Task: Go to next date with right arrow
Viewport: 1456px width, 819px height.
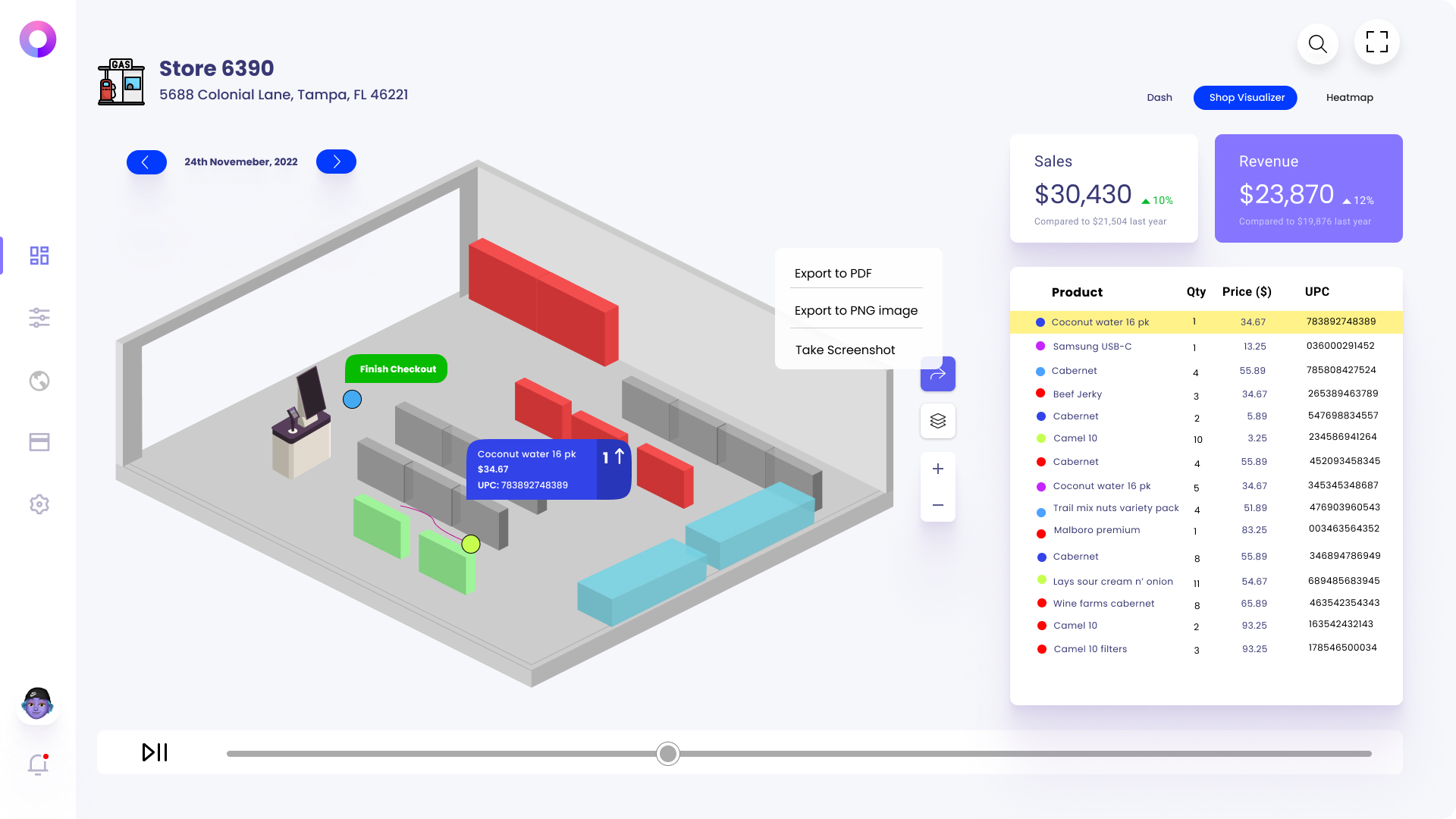Action: click(x=336, y=162)
